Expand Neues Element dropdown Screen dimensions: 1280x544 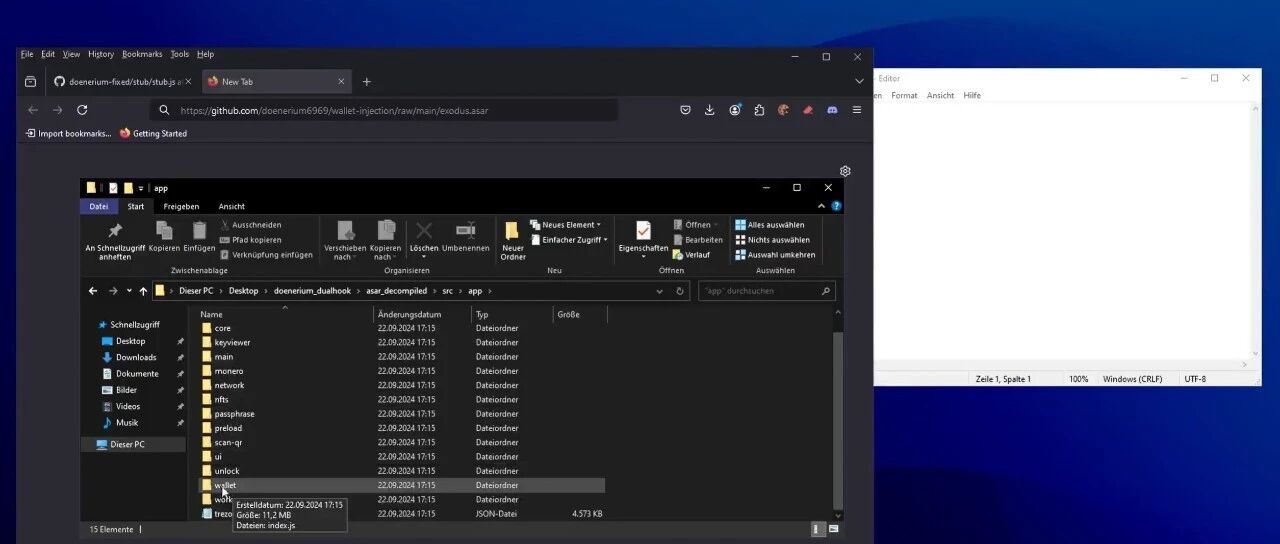pyautogui.click(x=565, y=225)
